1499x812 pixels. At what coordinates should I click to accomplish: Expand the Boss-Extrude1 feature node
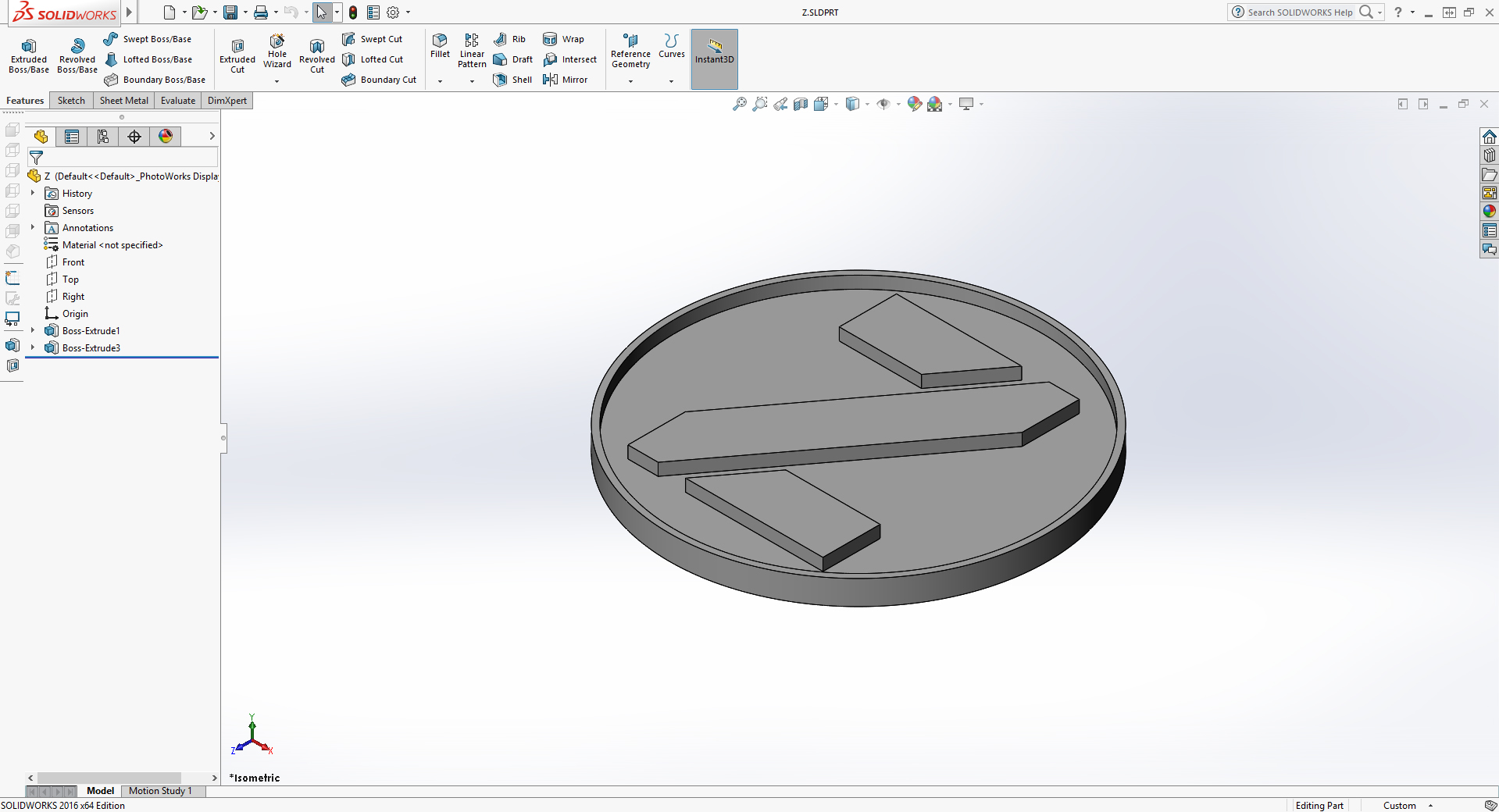click(33, 331)
